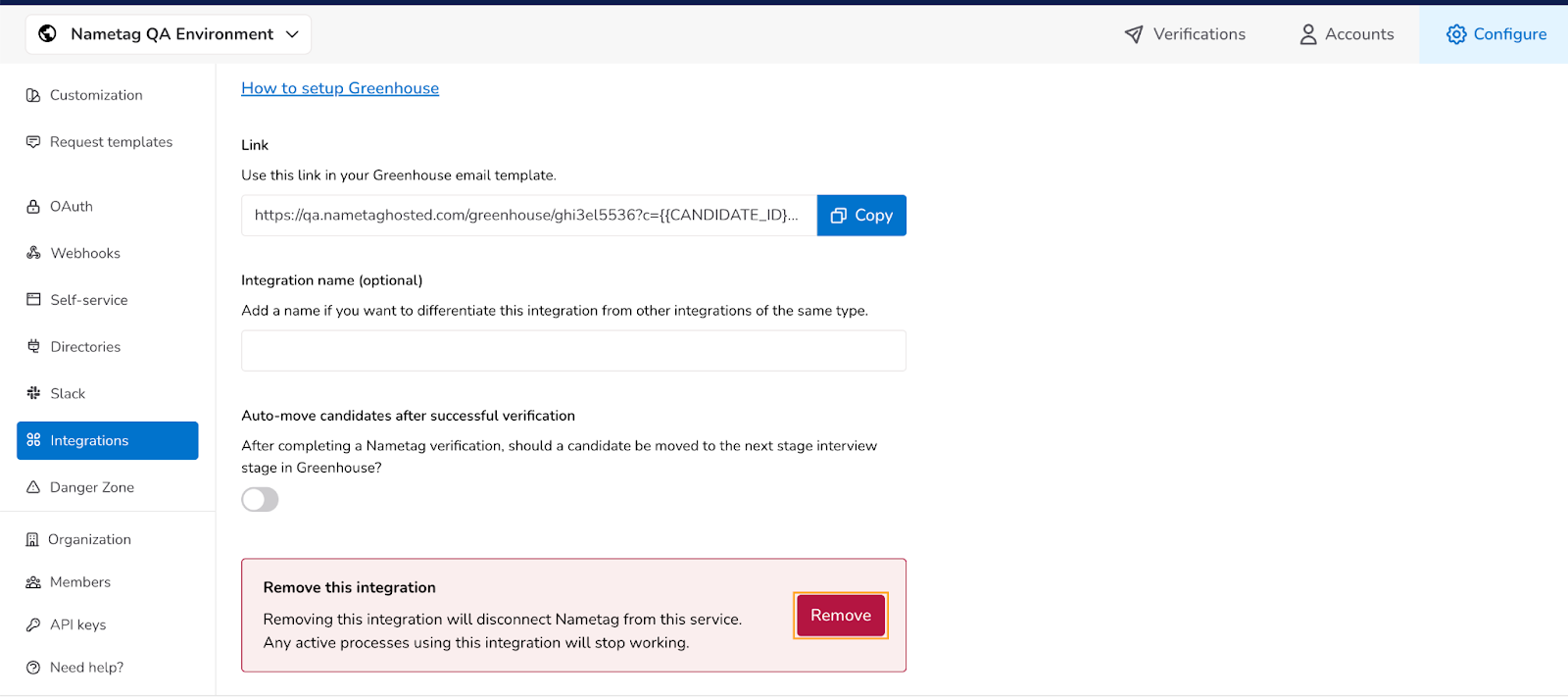
Task: Open the Verifications tab
Action: coord(1185,34)
